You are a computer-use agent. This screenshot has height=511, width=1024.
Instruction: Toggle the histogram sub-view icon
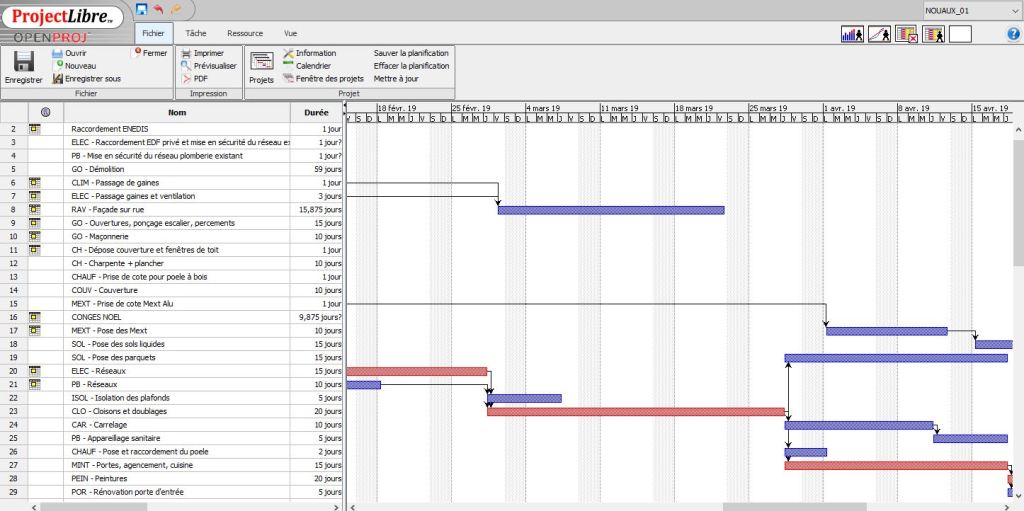coord(852,34)
